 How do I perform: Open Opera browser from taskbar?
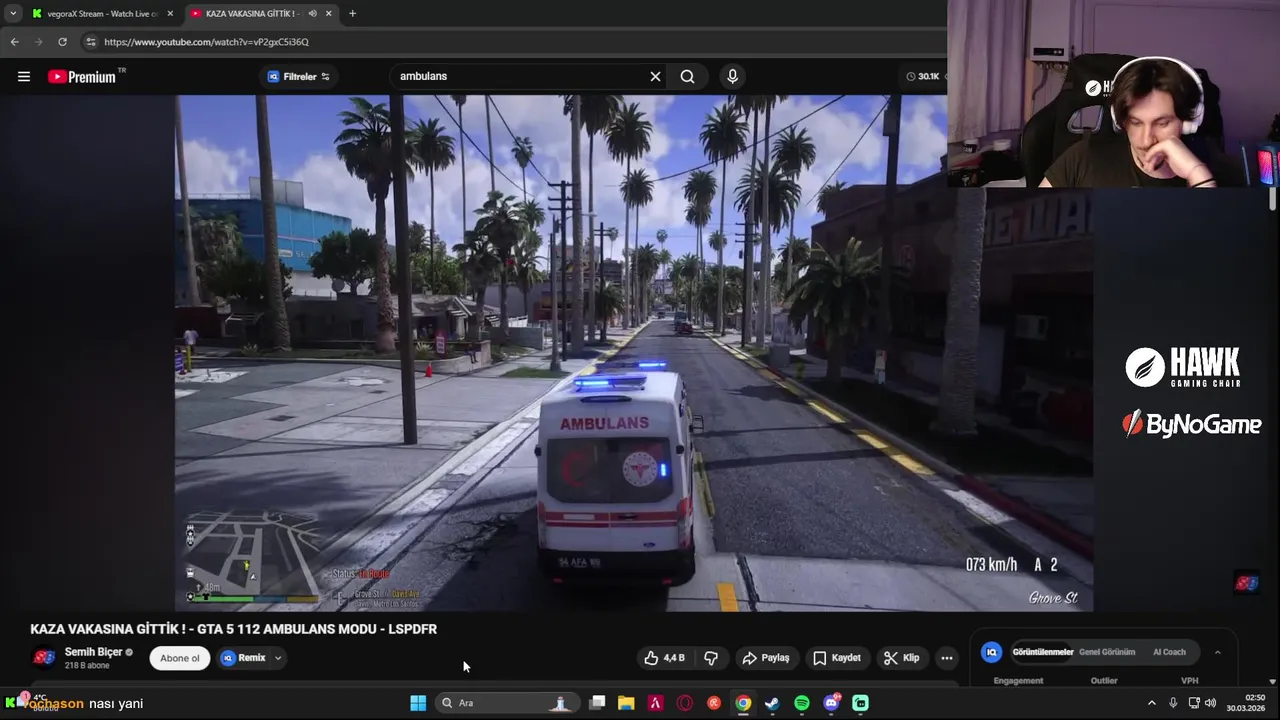[685, 703]
